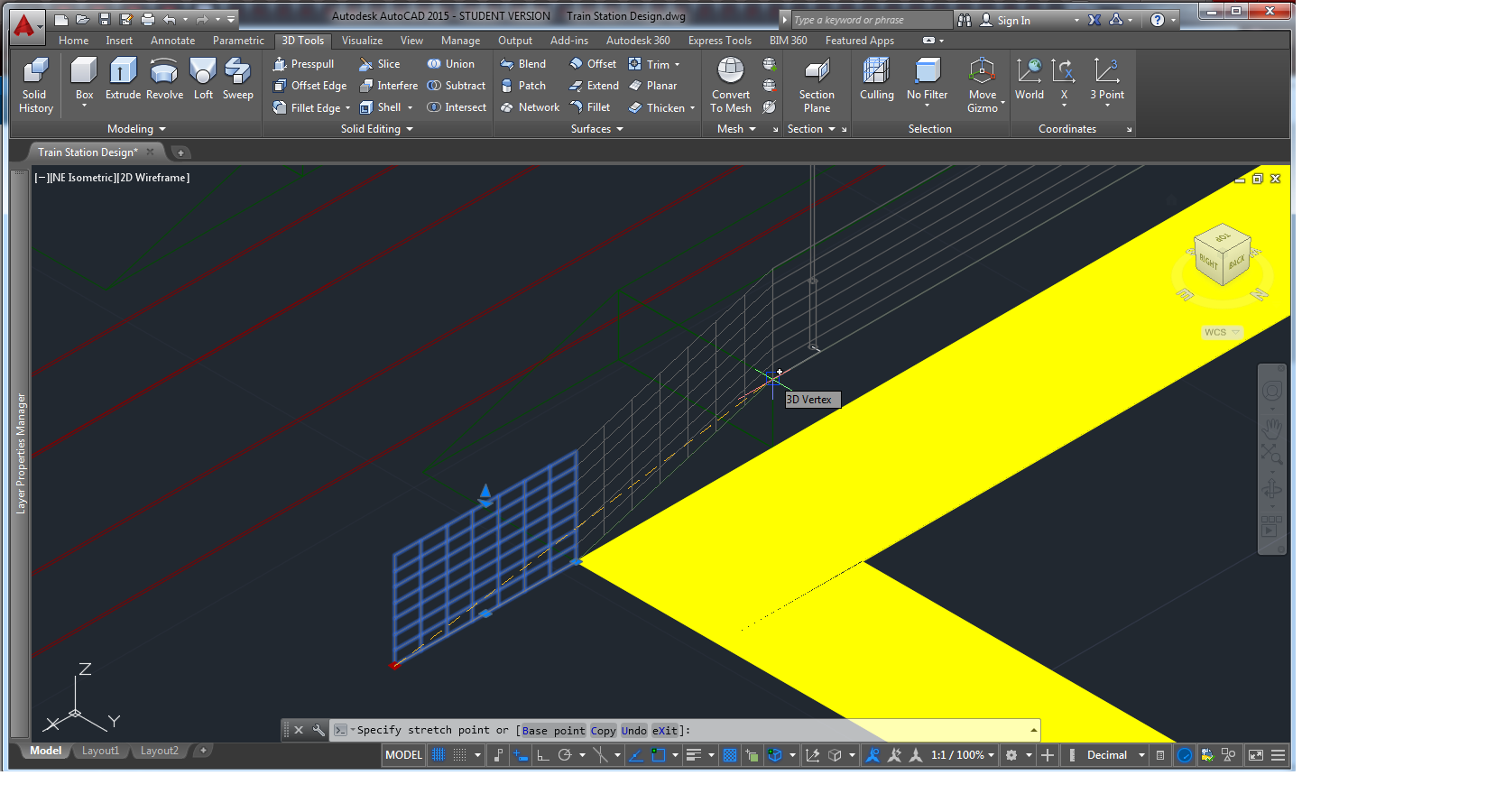1505x812 pixels.
Task: Run the Subtract command
Action: click(457, 86)
